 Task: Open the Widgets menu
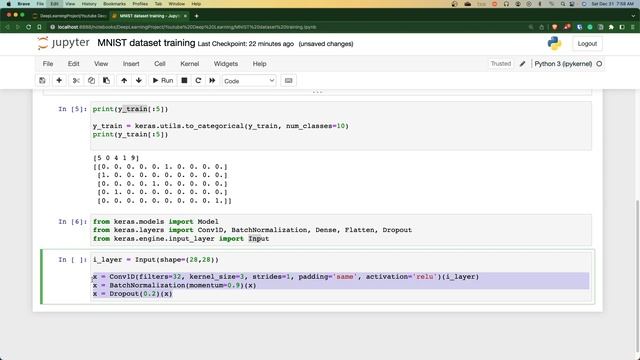pos(226,64)
